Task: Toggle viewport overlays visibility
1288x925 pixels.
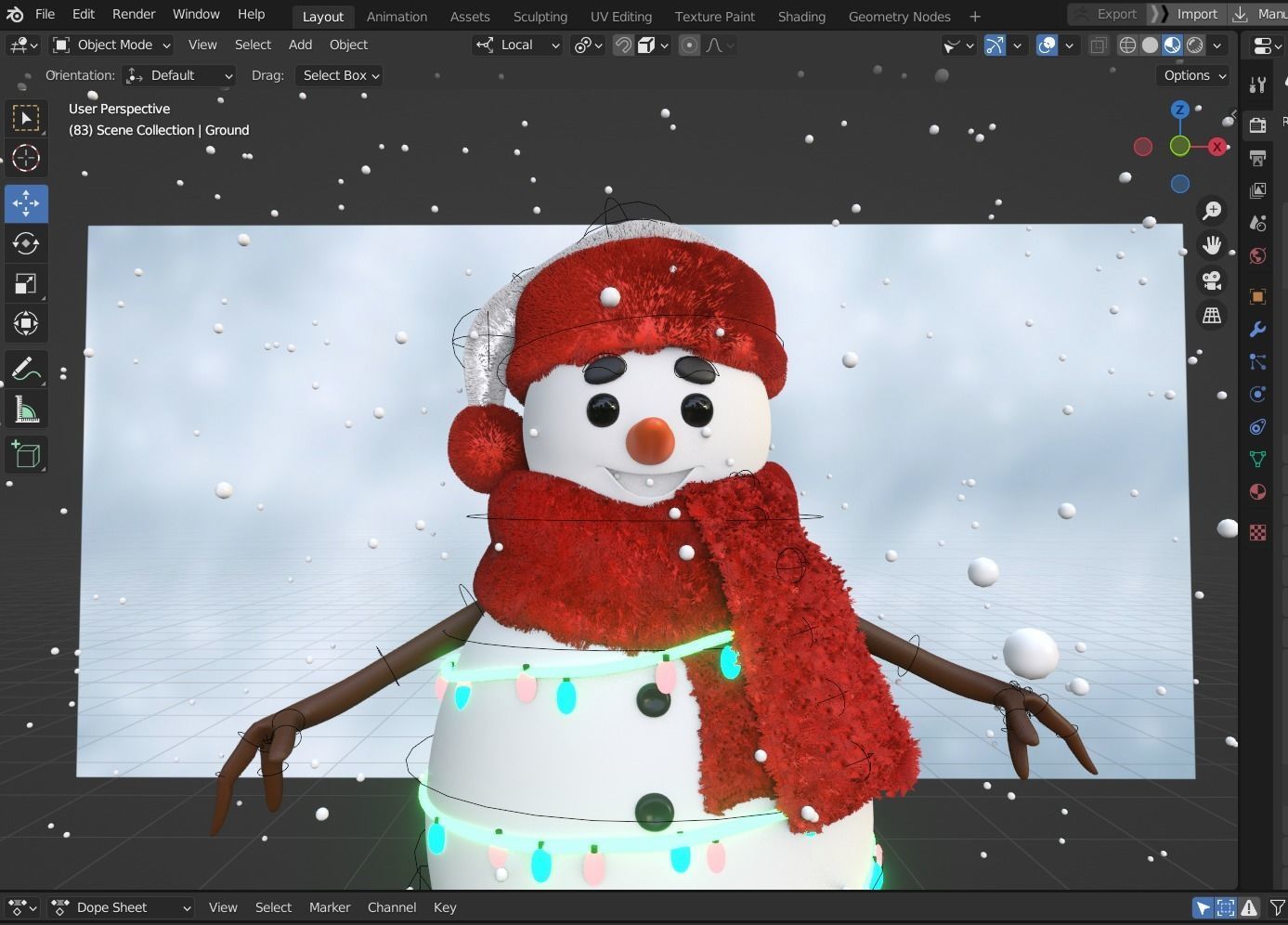Action: pos(1047,45)
